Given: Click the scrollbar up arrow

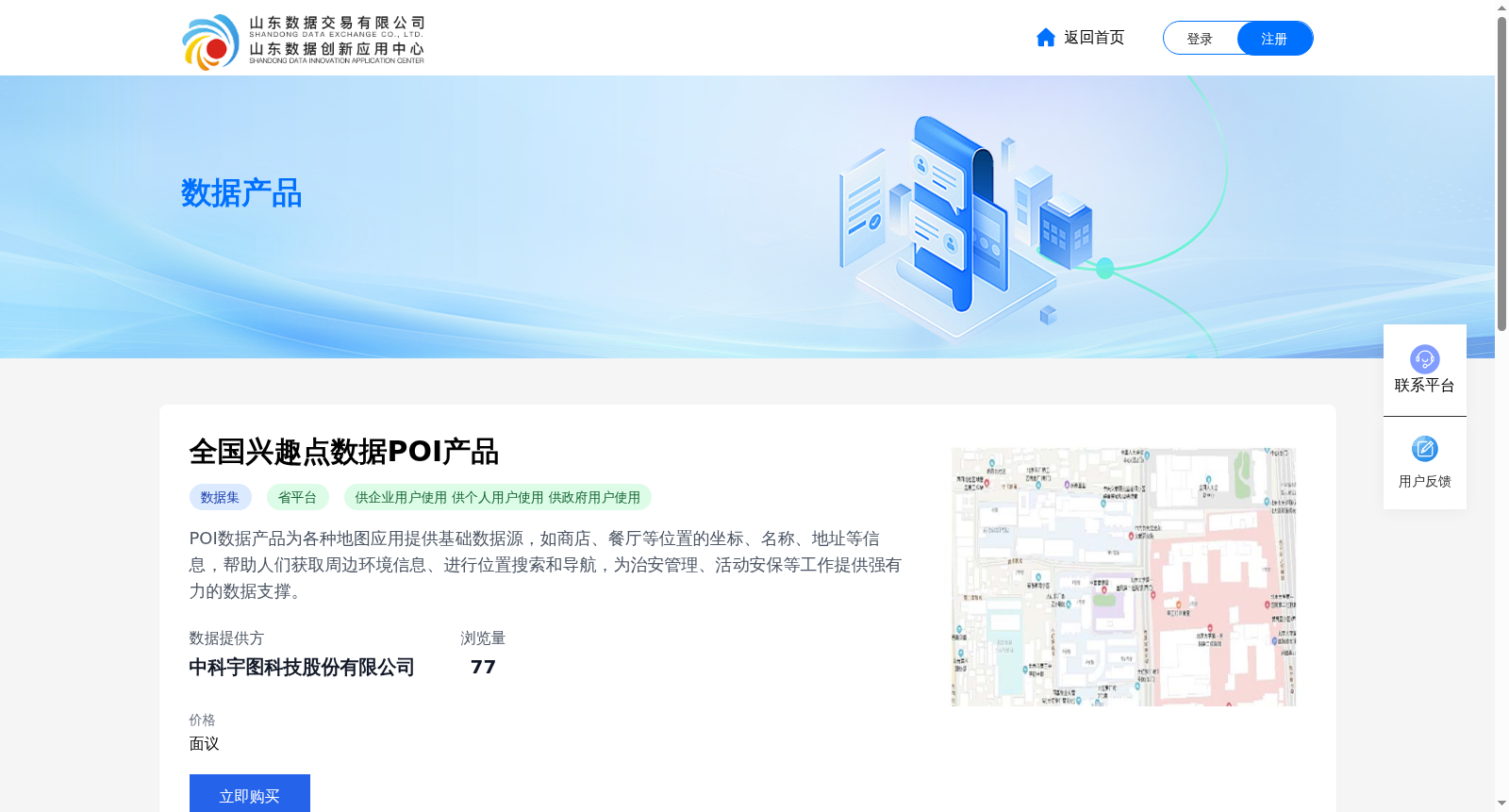Looking at the screenshot, I should point(1501,8).
